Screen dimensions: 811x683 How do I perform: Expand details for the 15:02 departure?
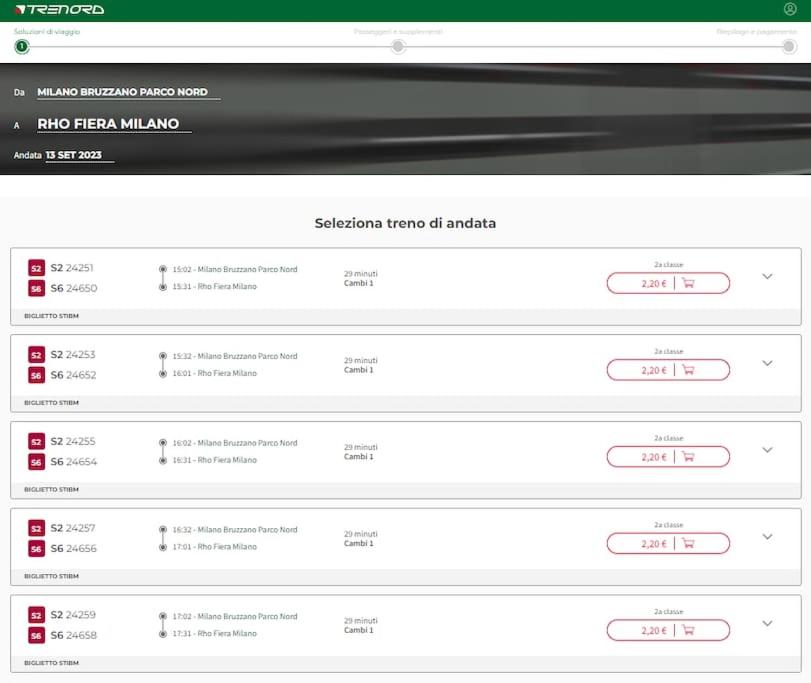coord(767,277)
